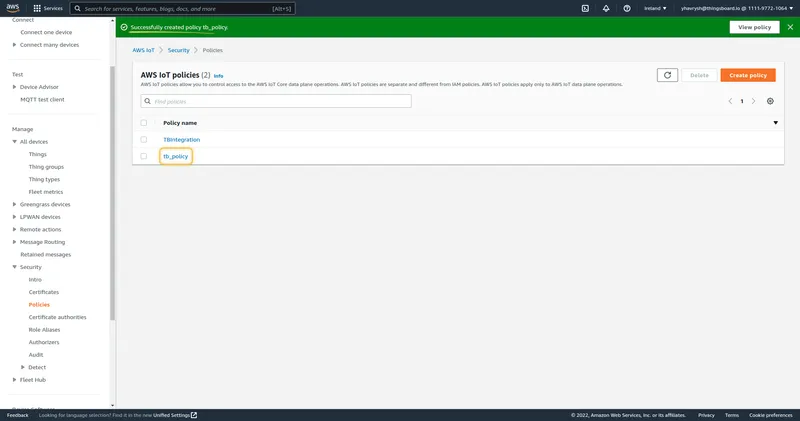Click the Feedback link
Viewport: 800px width, 421px height.
[x=18, y=415]
